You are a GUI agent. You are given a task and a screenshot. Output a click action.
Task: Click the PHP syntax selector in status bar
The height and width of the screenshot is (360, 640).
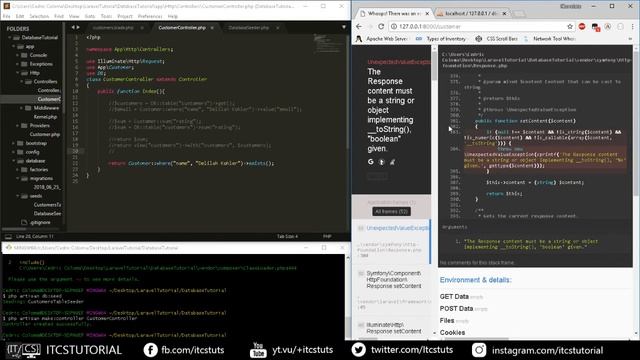(327, 236)
